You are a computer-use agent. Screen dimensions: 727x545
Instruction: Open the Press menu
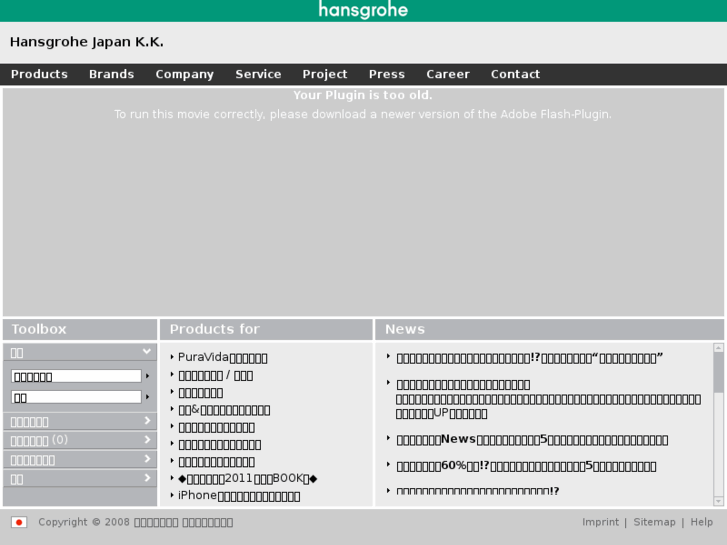click(x=387, y=74)
